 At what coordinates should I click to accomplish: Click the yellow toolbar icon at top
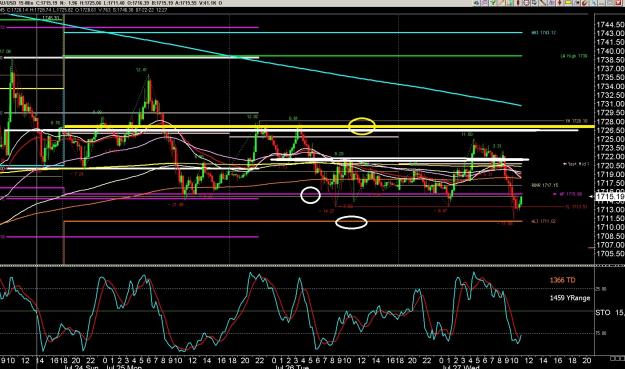click(568, 3)
